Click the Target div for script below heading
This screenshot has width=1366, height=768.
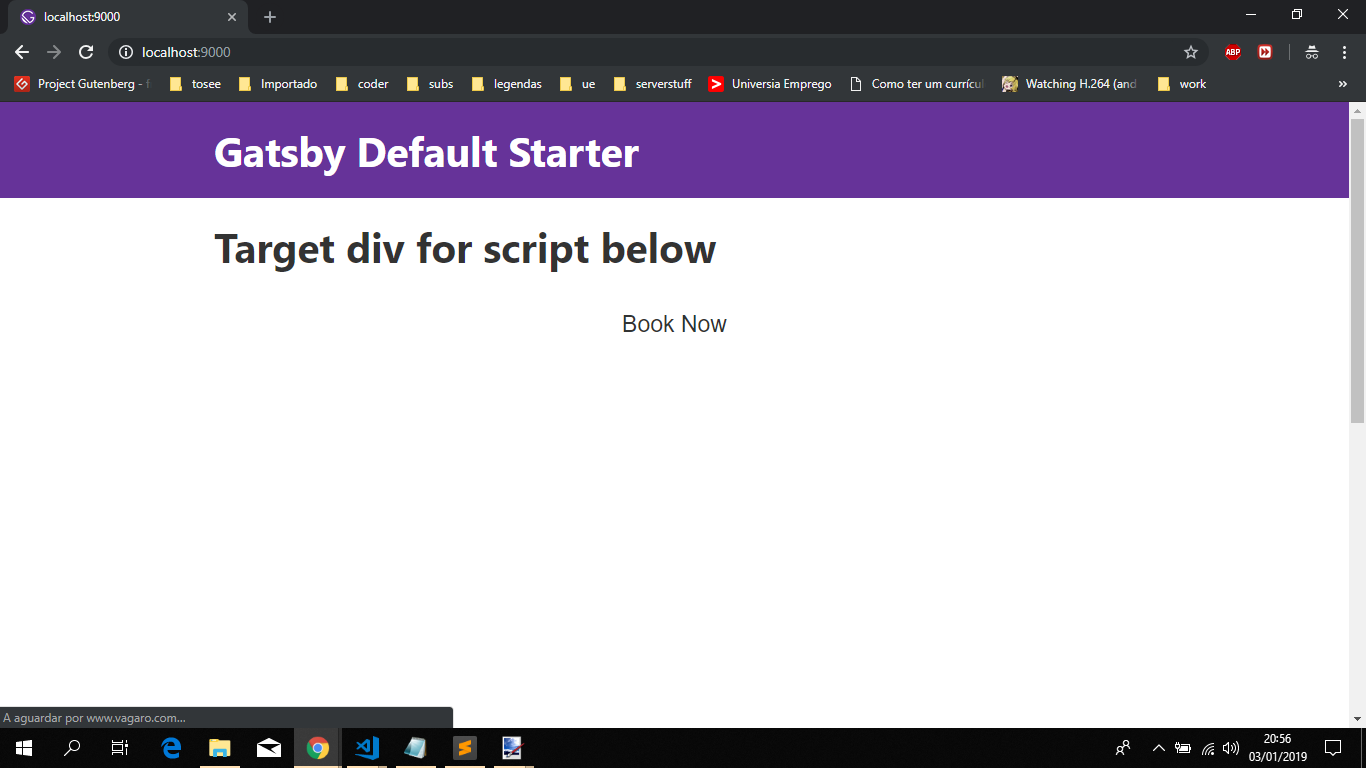[x=465, y=248]
